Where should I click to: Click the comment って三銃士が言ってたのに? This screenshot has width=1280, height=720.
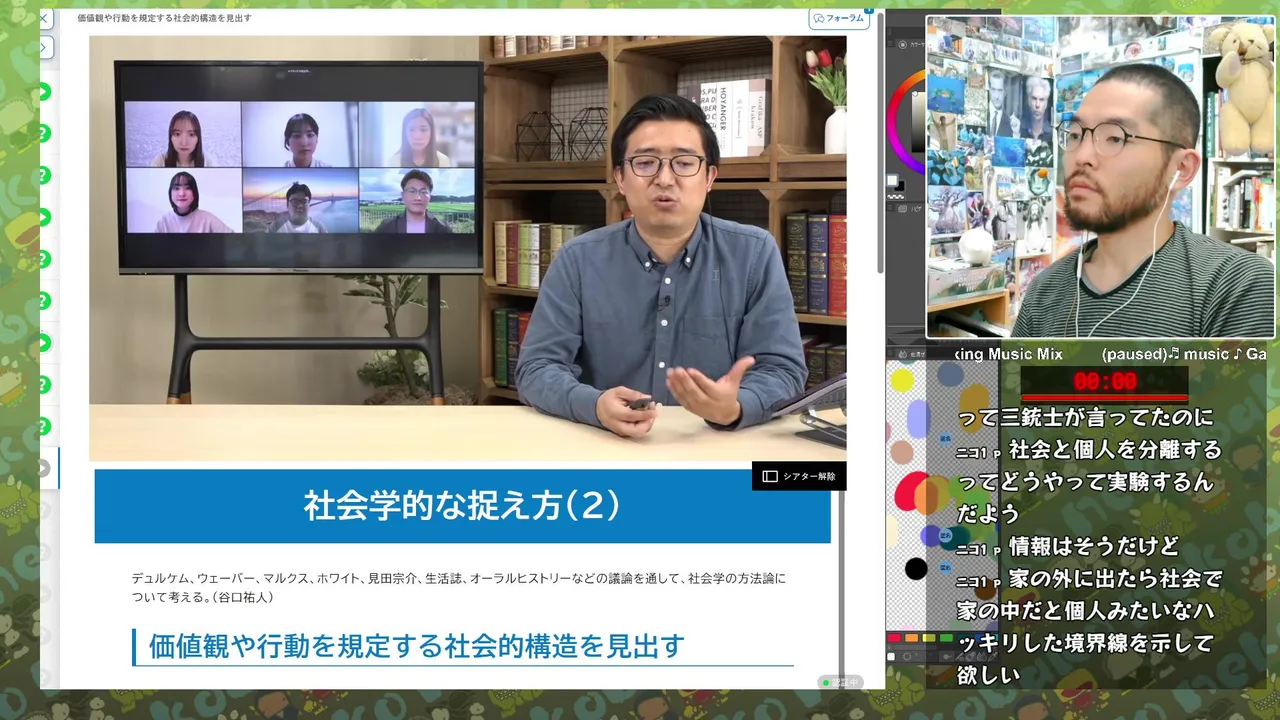[1085, 417]
